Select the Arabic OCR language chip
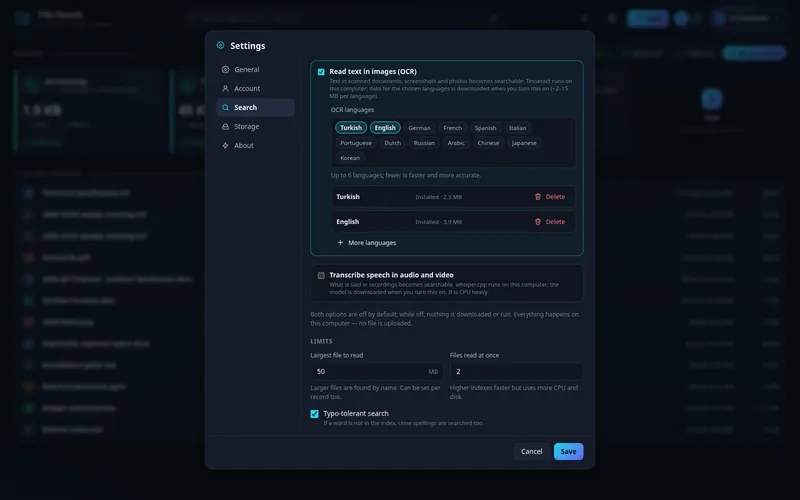The height and width of the screenshot is (500, 800). tap(456, 143)
